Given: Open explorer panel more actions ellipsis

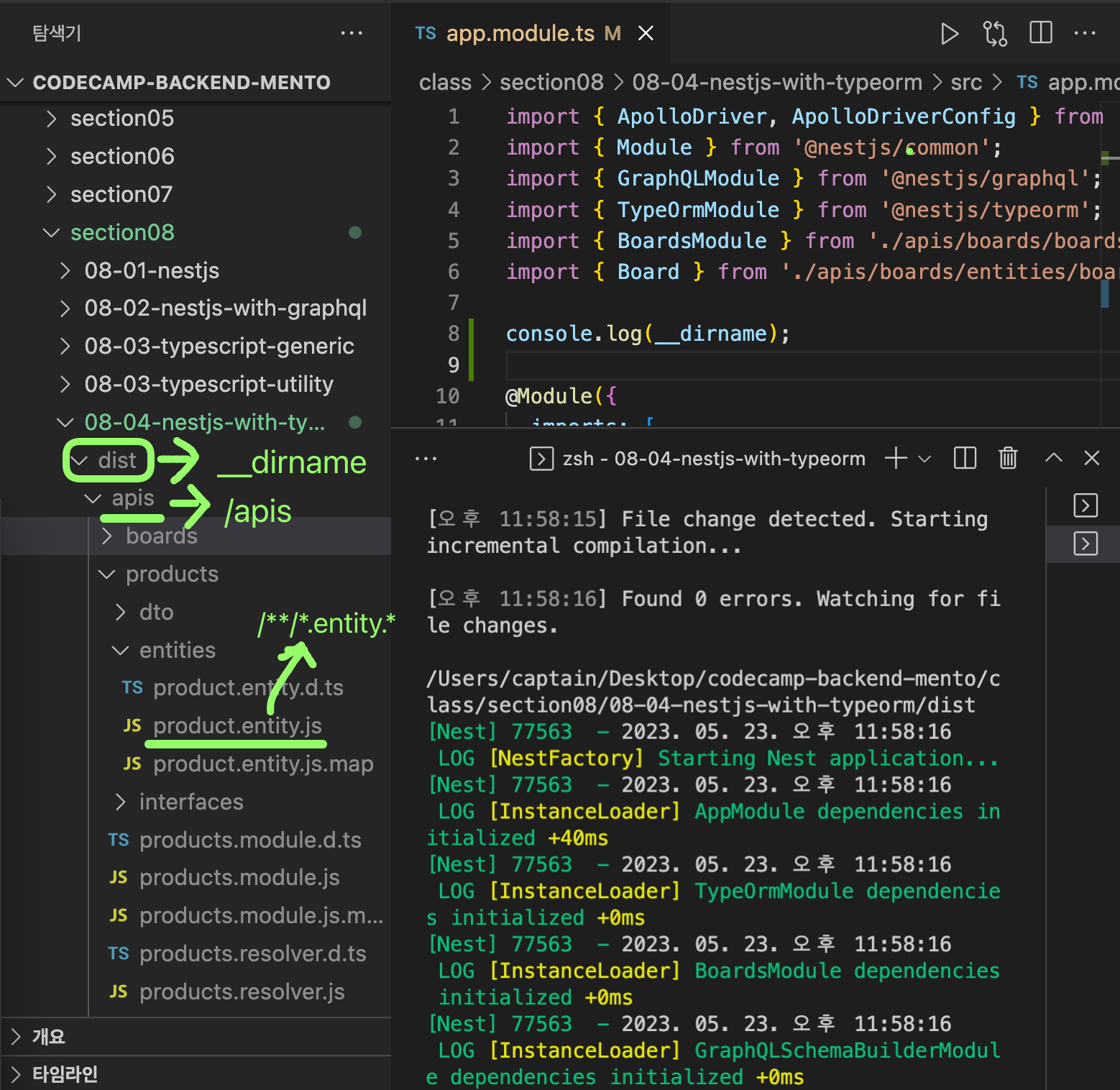Looking at the screenshot, I should (351, 33).
